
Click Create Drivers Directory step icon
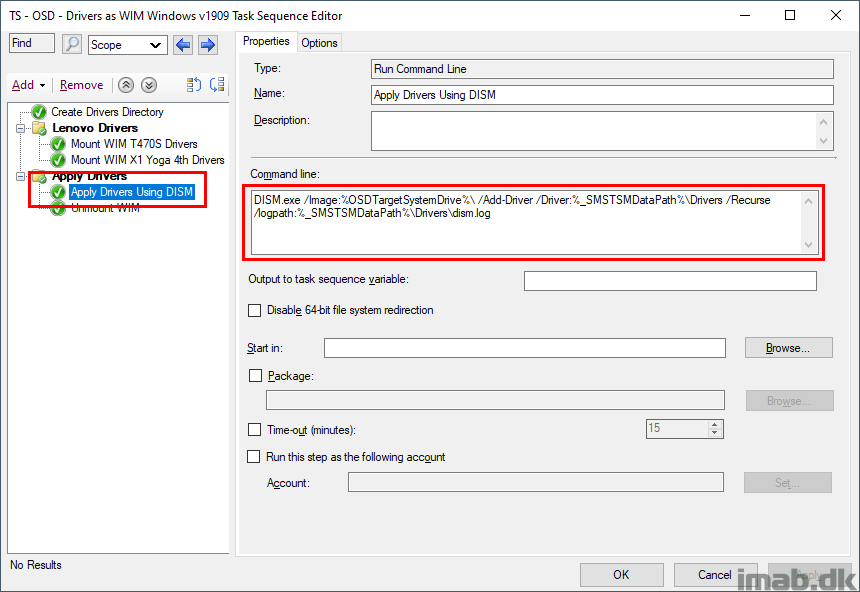(x=39, y=112)
